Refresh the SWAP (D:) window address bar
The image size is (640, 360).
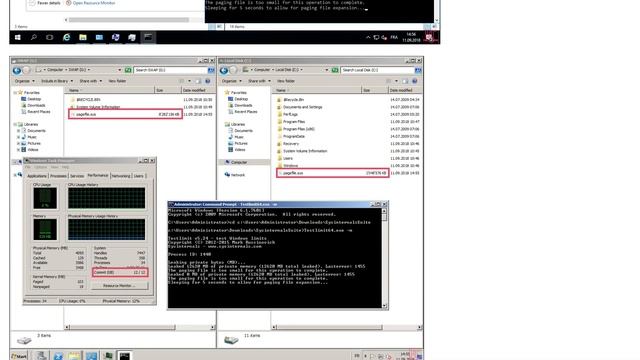(x=128, y=70)
